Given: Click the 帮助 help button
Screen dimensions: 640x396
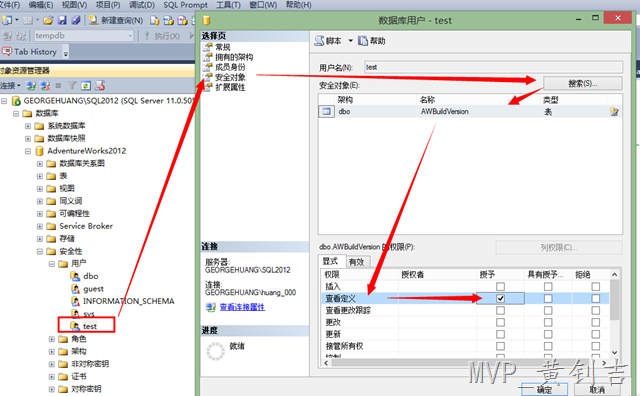Looking at the screenshot, I should [372, 41].
